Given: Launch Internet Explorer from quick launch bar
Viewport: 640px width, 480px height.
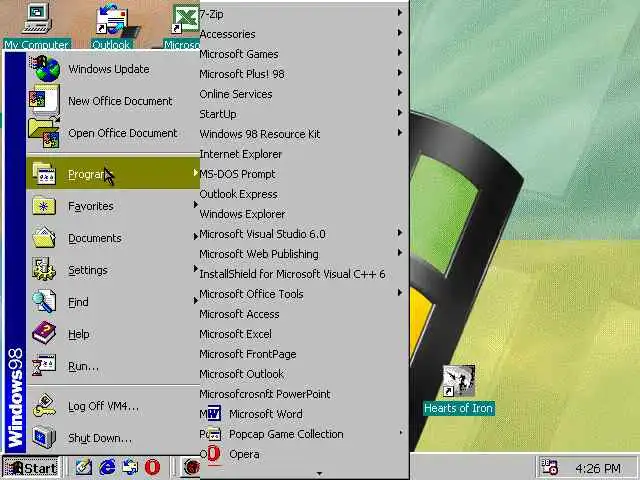Looking at the screenshot, I should pos(107,467).
